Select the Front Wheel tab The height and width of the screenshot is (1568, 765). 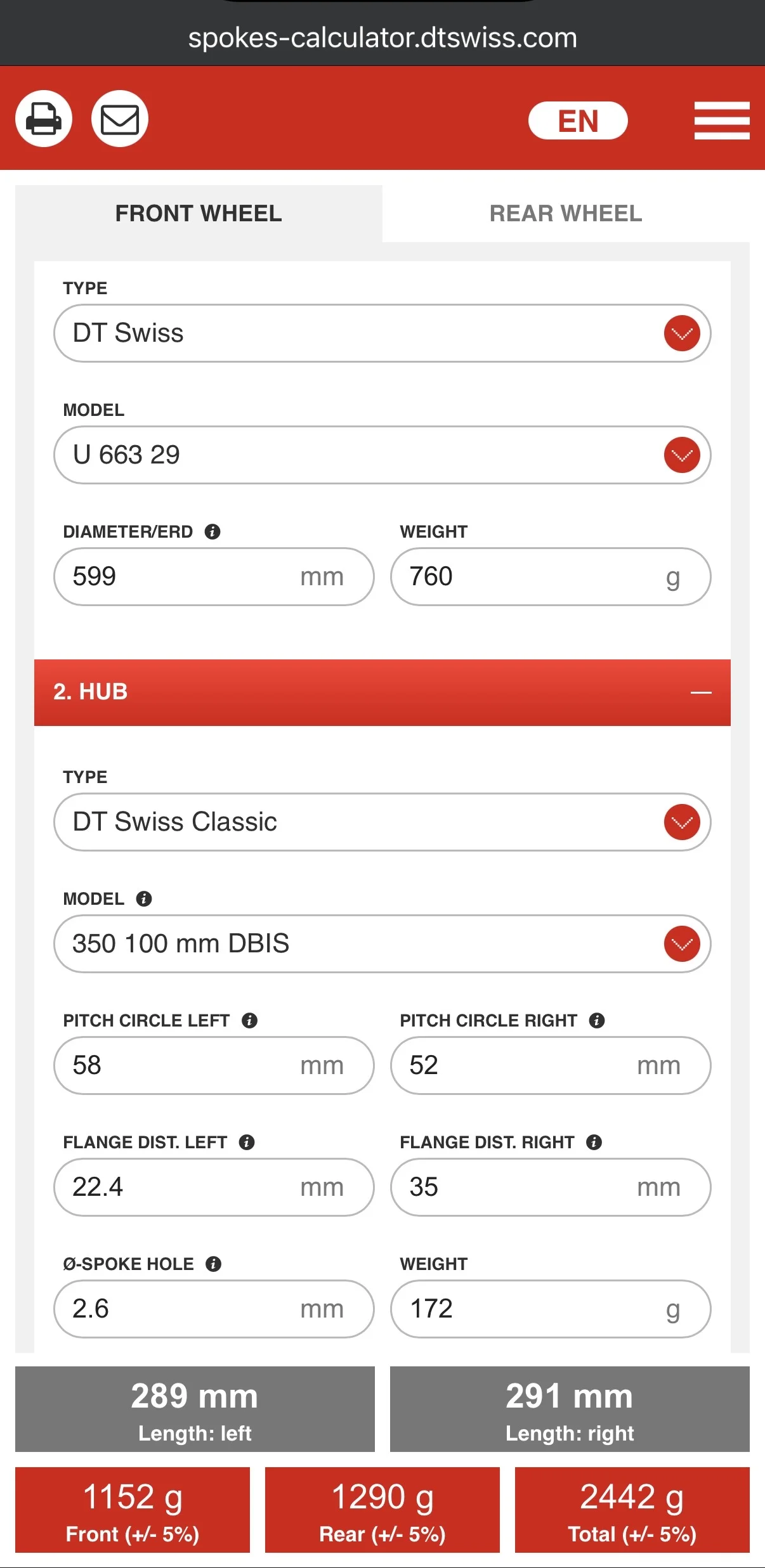coord(199,214)
